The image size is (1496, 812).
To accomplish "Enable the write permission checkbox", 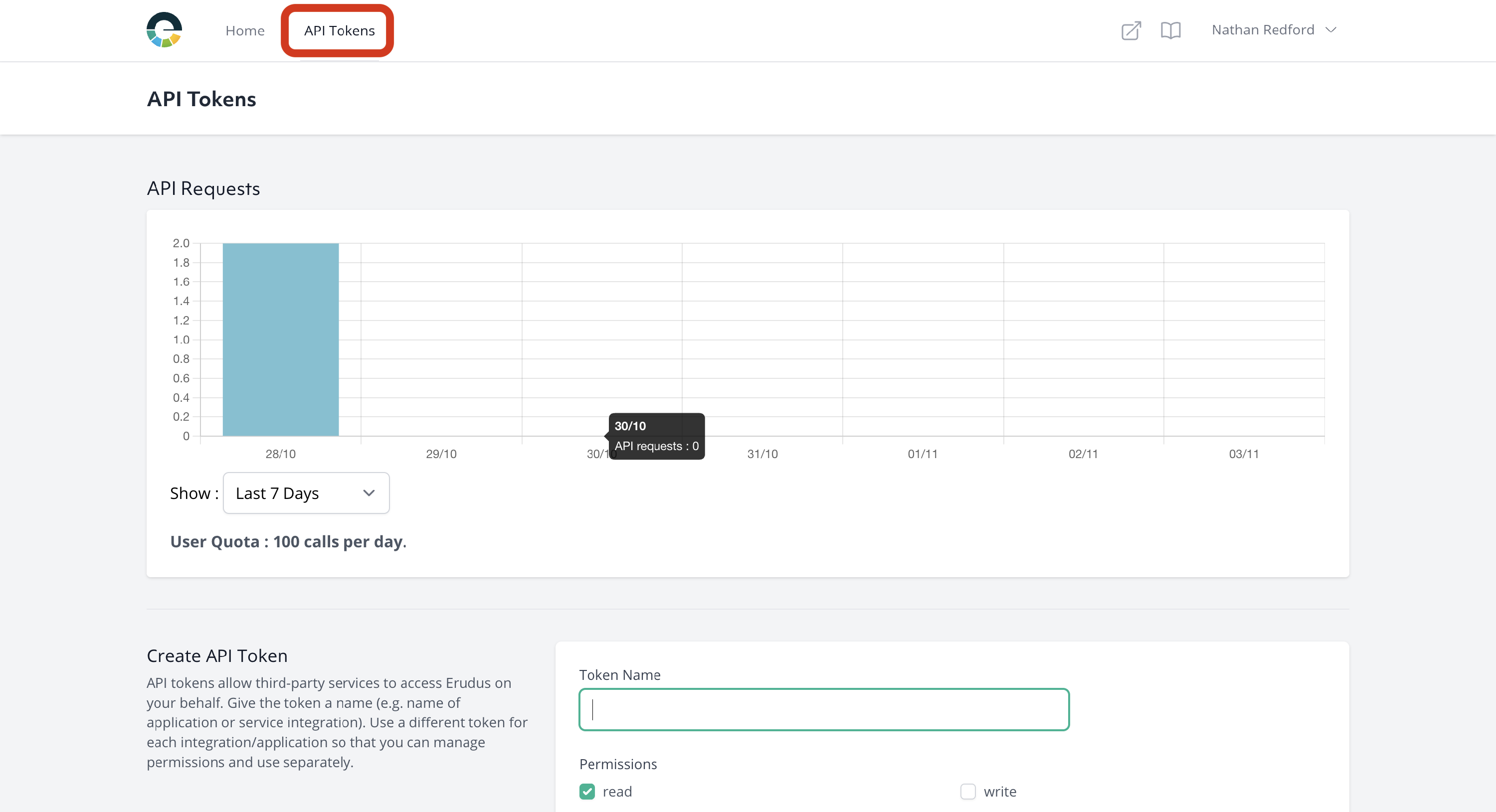I will [x=967, y=791].
